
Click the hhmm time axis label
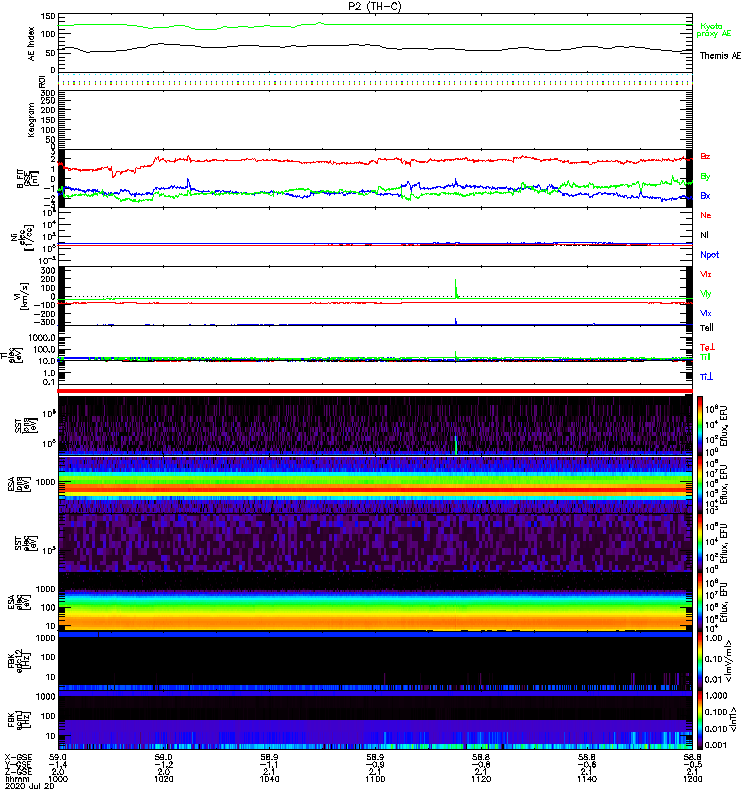coord(17,779)
